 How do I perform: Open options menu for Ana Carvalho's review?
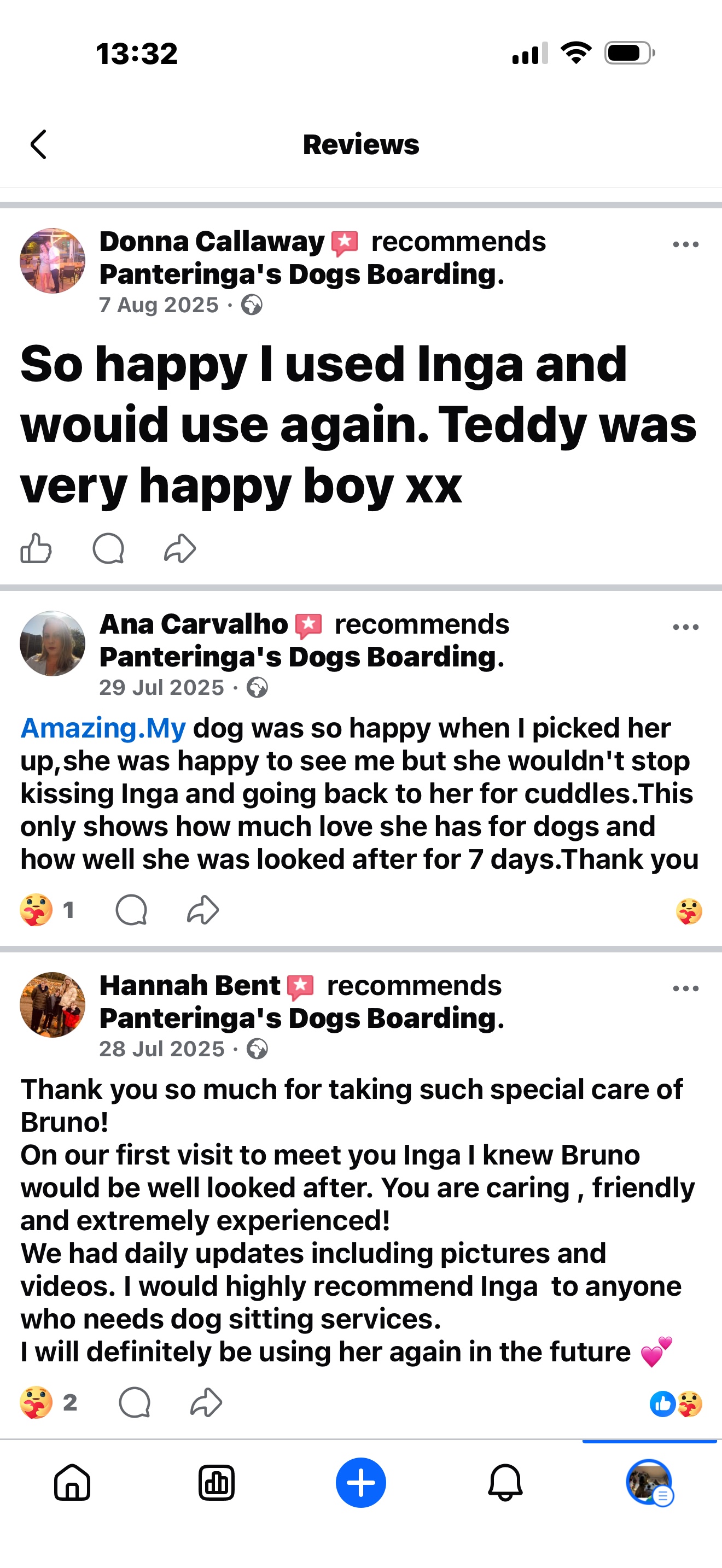tap(685, 627)
